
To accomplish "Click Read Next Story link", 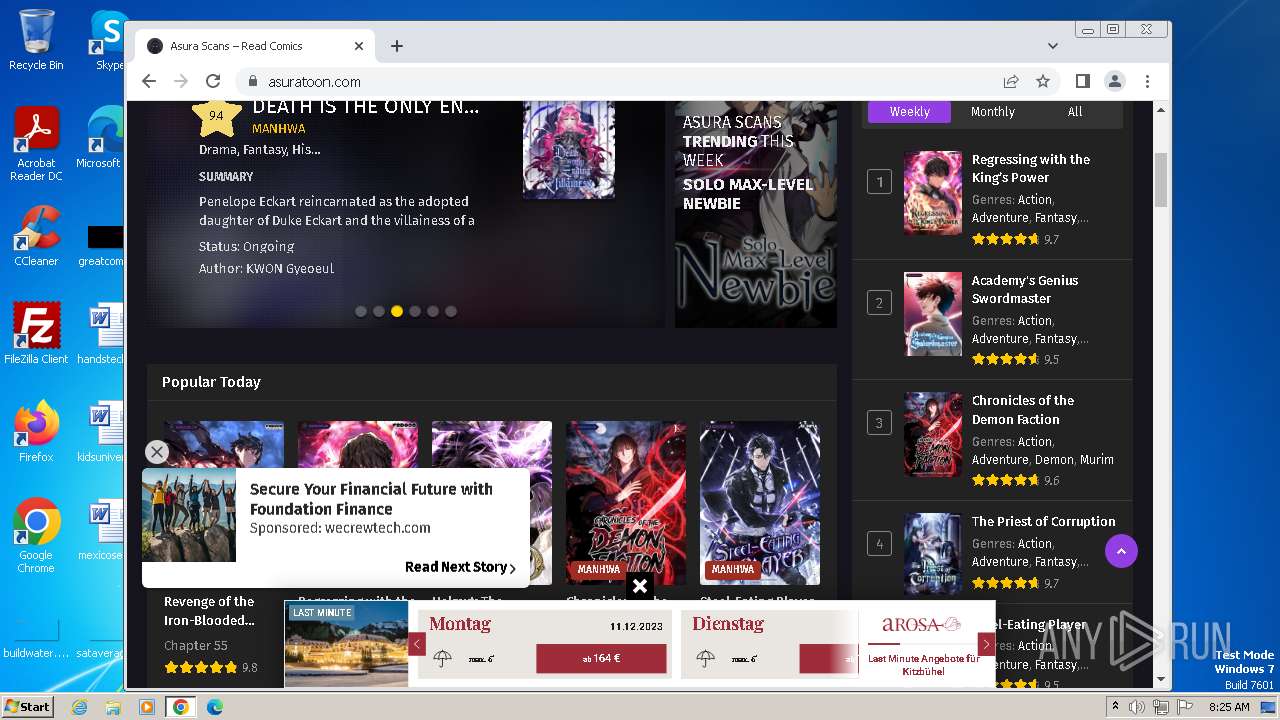I will pos(460,567).
